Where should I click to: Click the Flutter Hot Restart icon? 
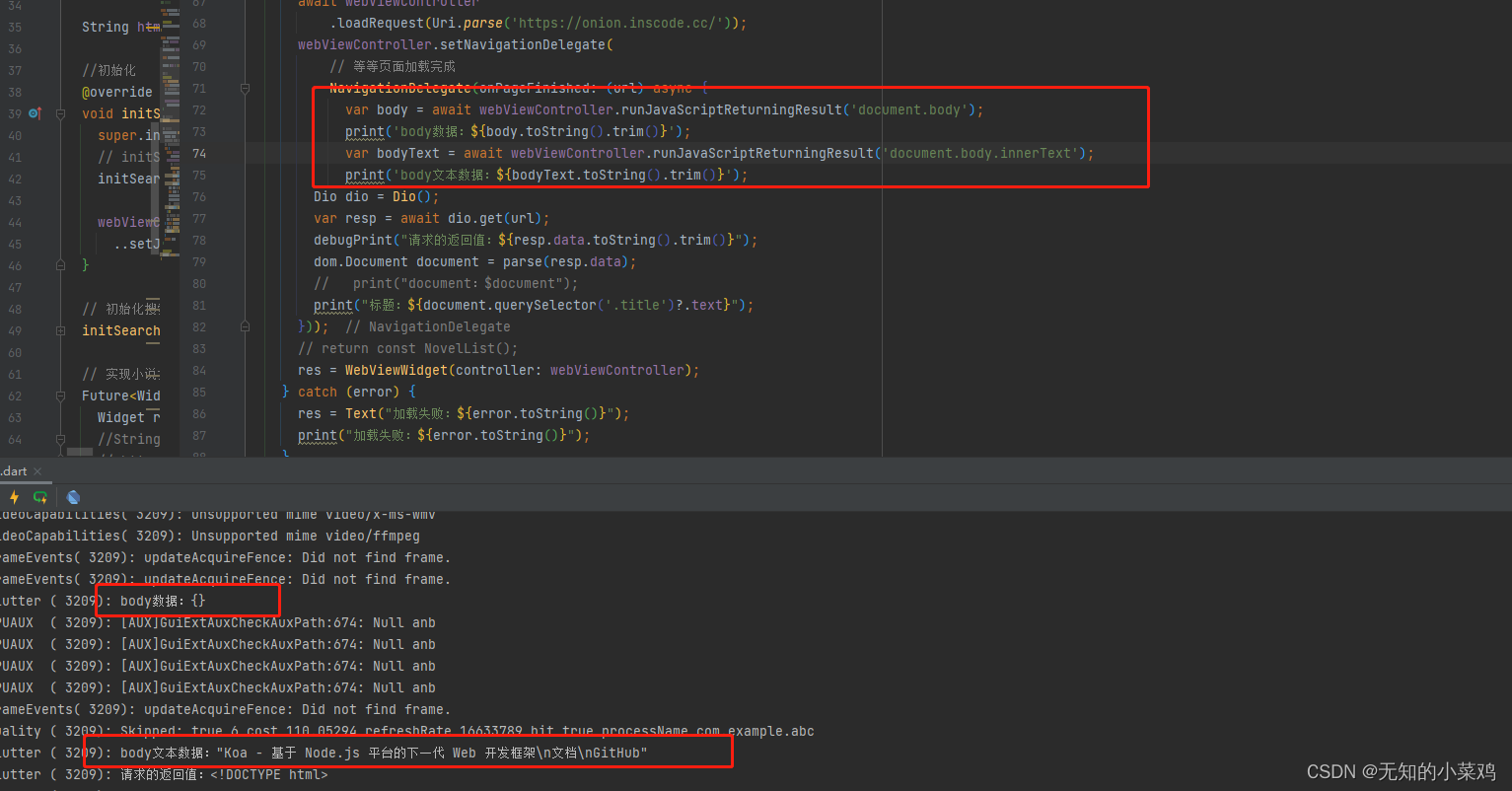(40, 497)
